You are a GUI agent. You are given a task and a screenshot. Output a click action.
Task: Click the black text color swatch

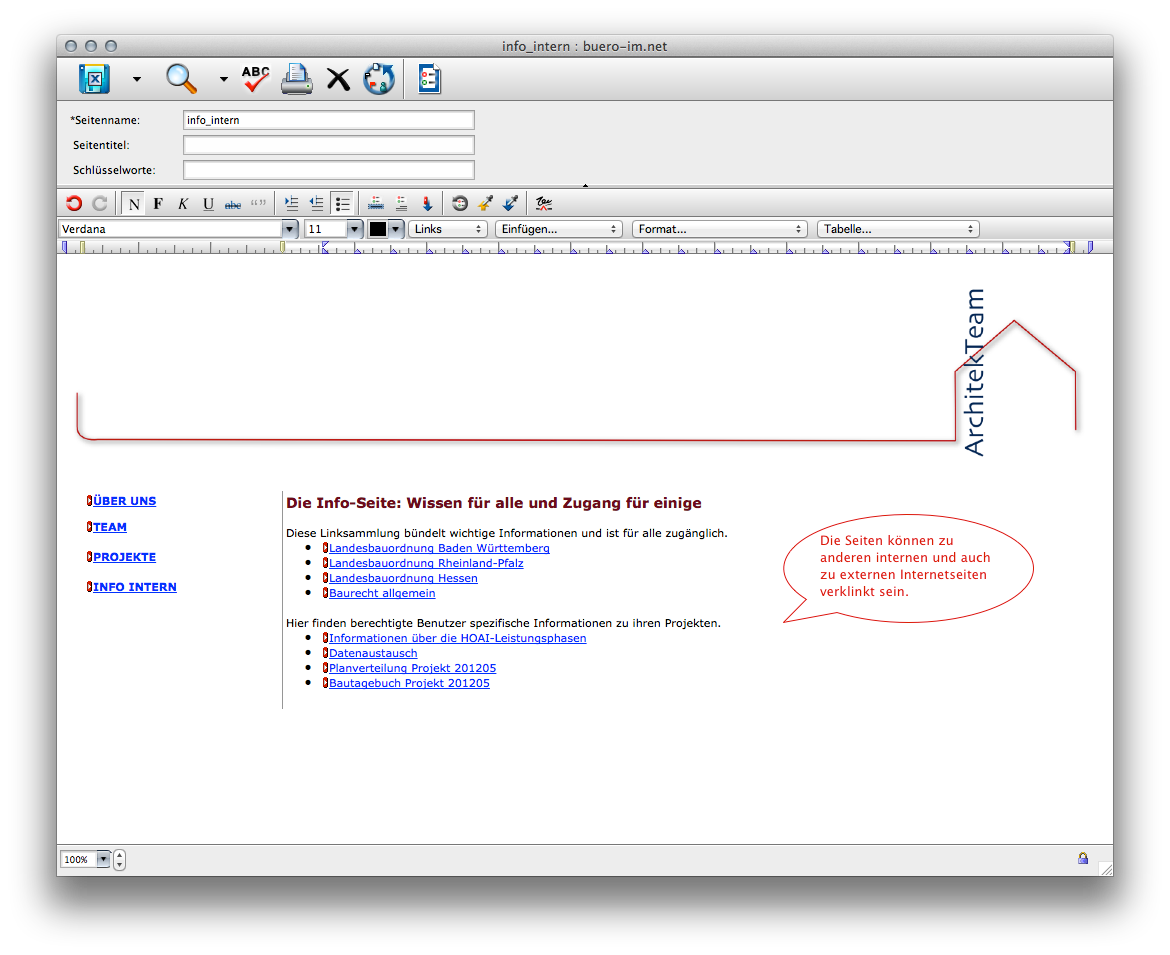click(x=378, y=229)
